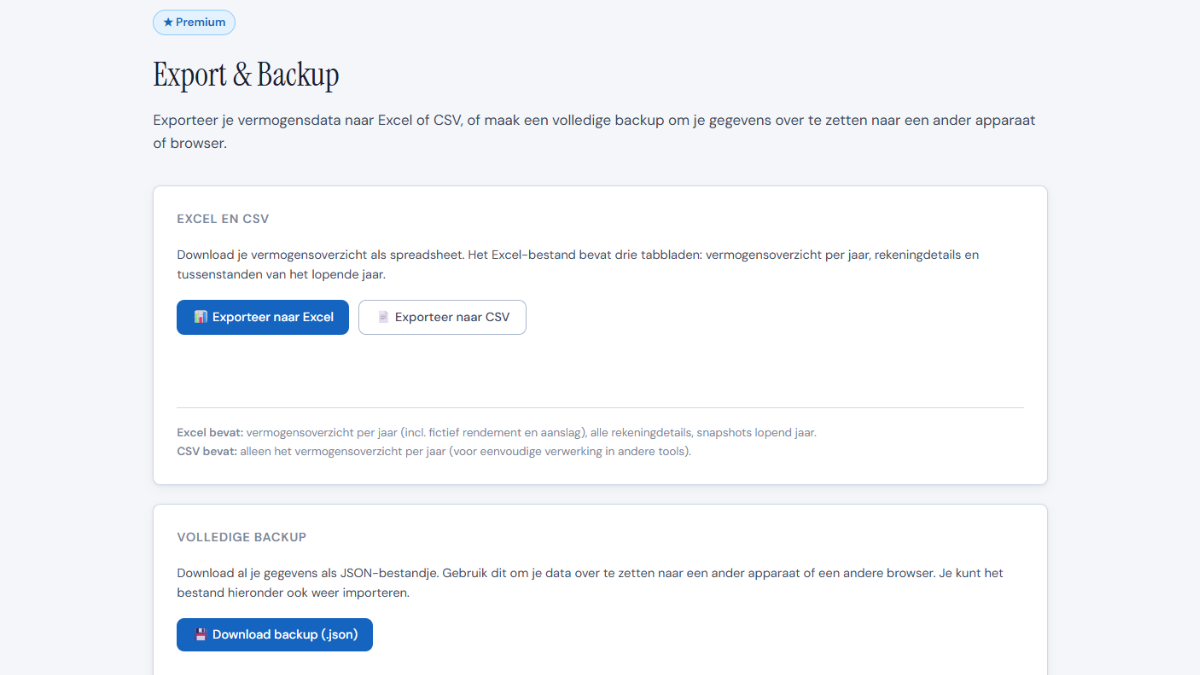
Task: Select the Premium badge label
Action: click(x=201, y=22)
